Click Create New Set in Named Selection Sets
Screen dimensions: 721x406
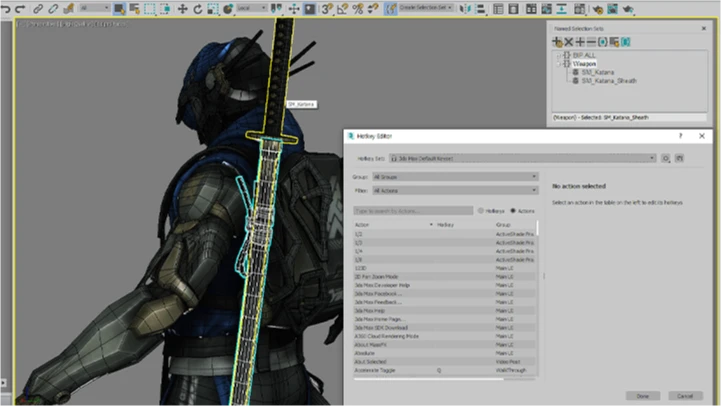click(557, 42)
